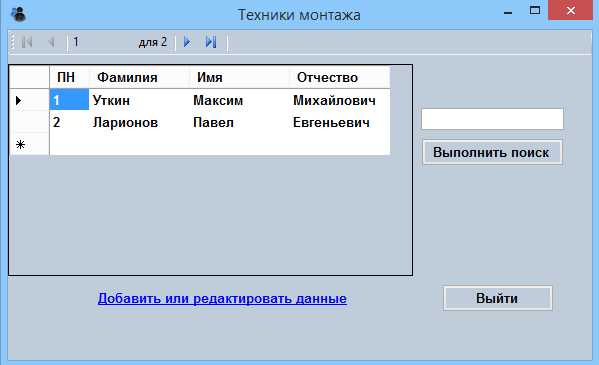Select the cell Павел
Screen dimensions: 599x365
(240, 122)
